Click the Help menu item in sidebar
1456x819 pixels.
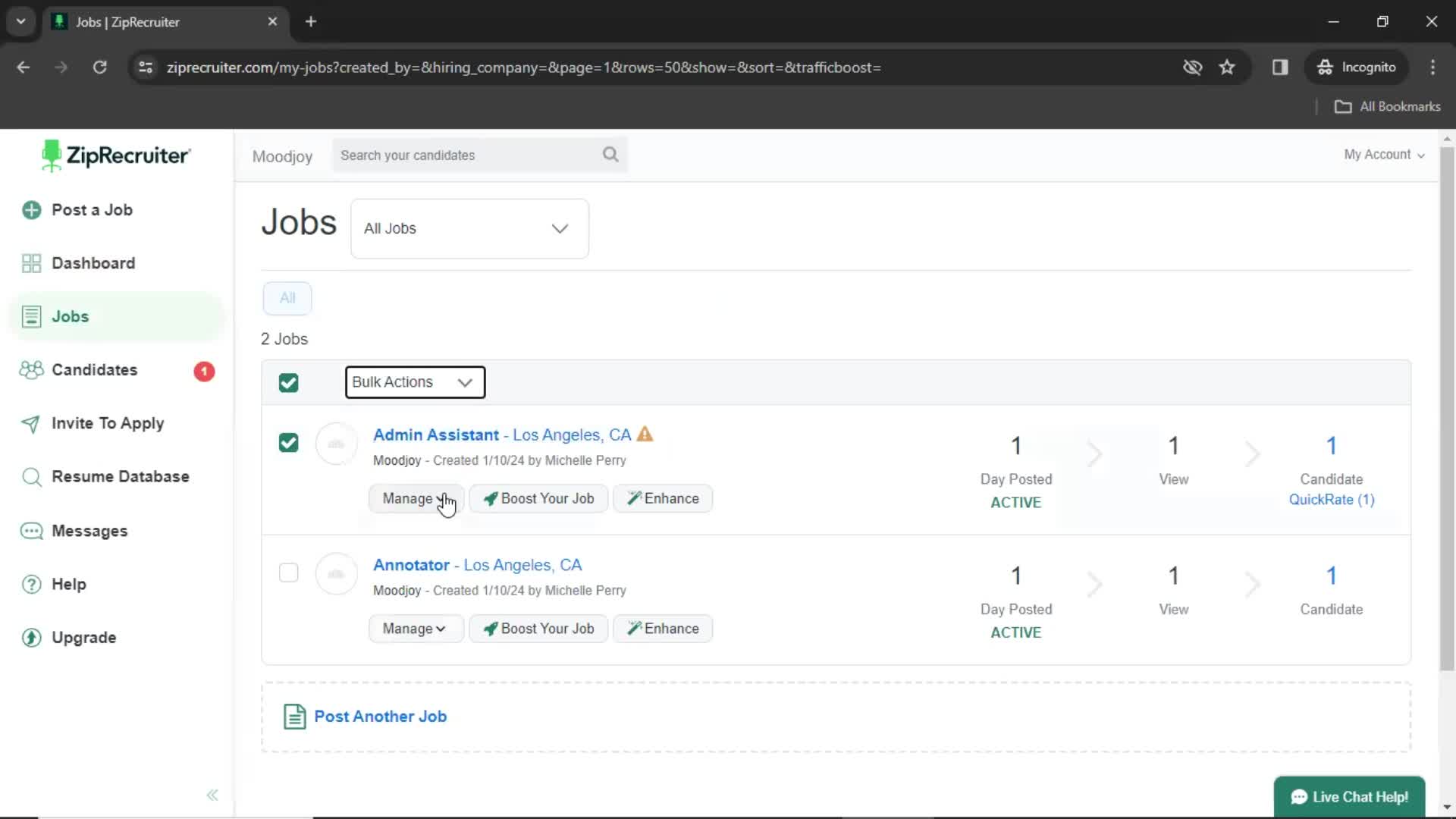pos(67,583)
